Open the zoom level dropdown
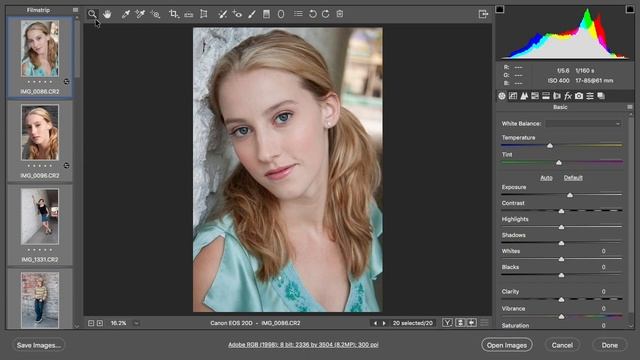The height and width of the screenshot is (360, 640). [136, 323]
